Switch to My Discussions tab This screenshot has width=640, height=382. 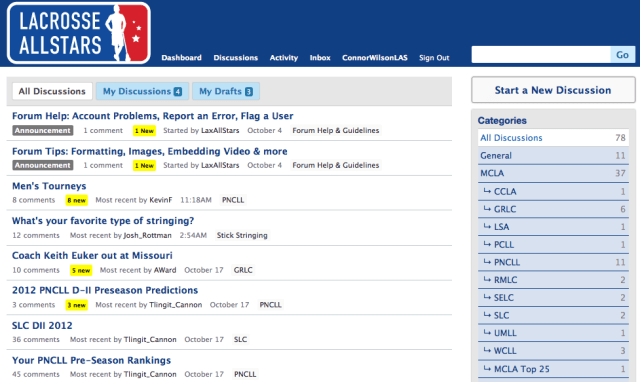pos(142,91)
